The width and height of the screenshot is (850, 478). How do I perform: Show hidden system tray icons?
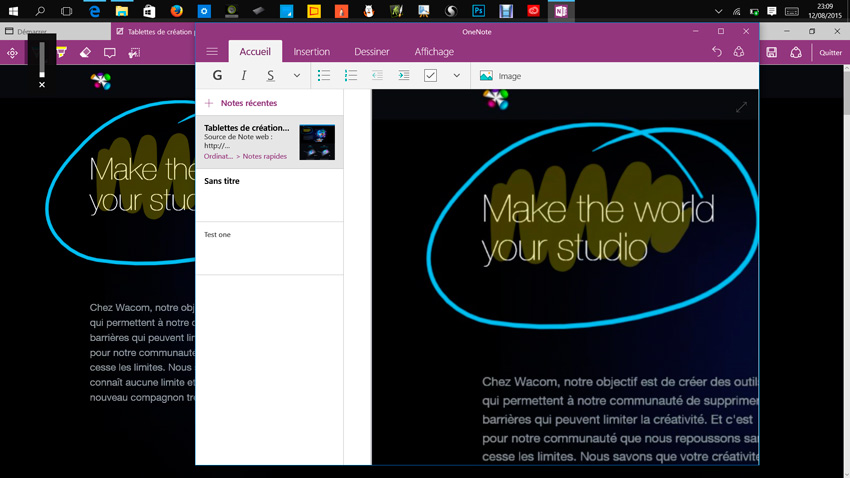pos(718,11)
